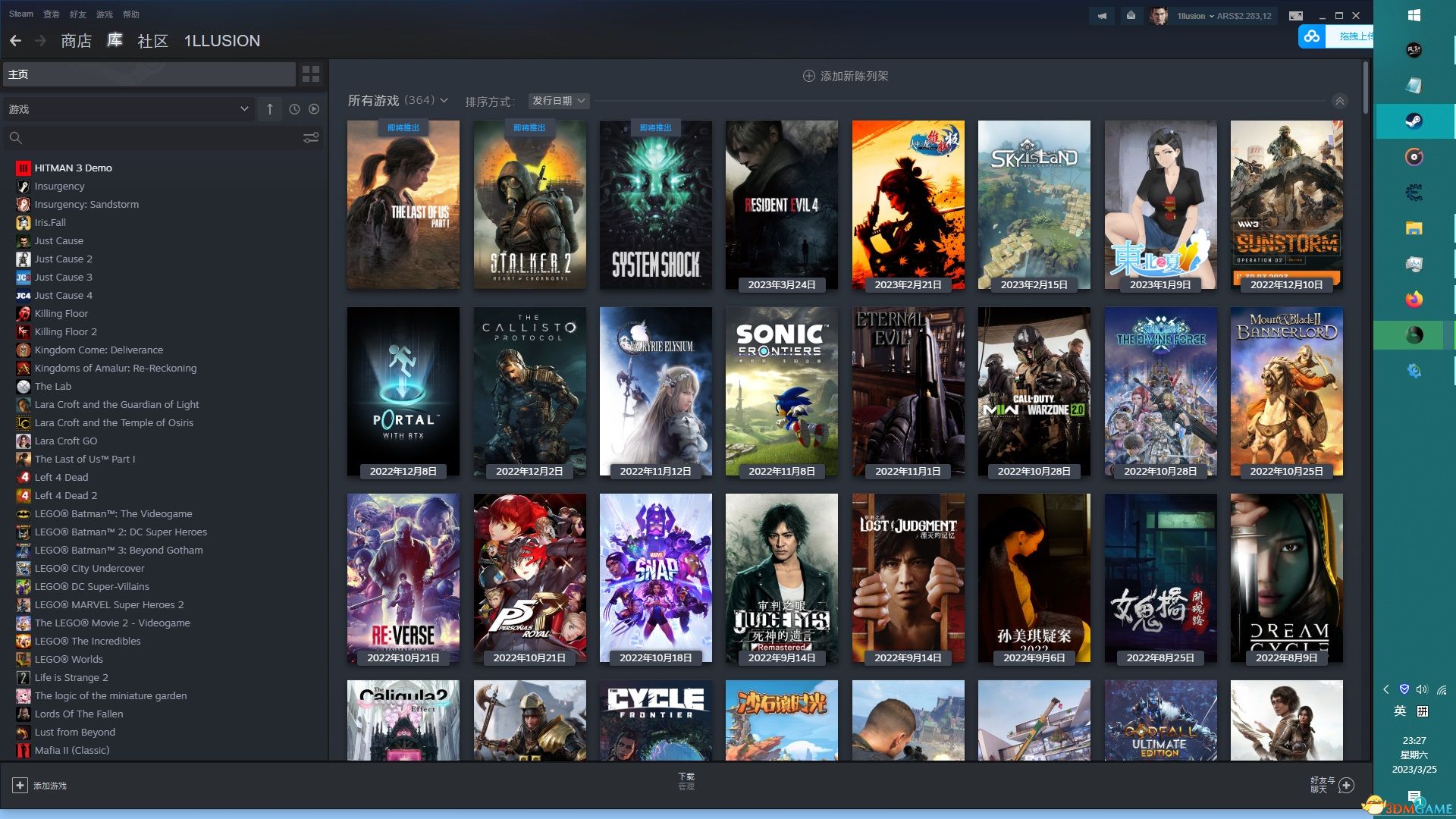Open the 查看 menu
Screen dimensions: 1456x819
pos(52,14)
